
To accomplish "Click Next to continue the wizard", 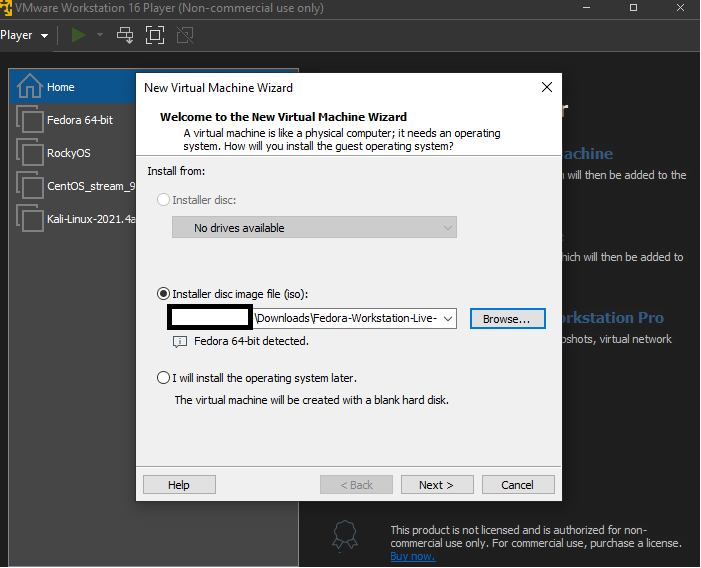I will [437, 485].
